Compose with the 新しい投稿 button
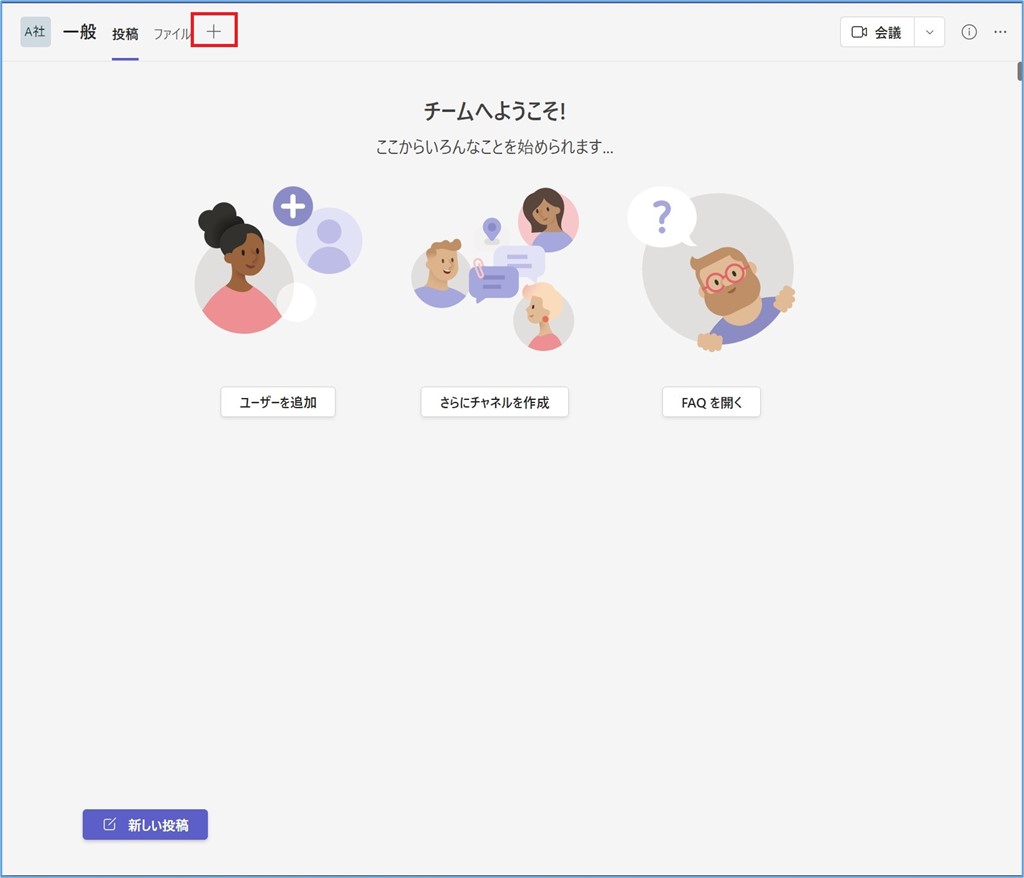This screenshot has height=878, width=1024. (145, 825)
